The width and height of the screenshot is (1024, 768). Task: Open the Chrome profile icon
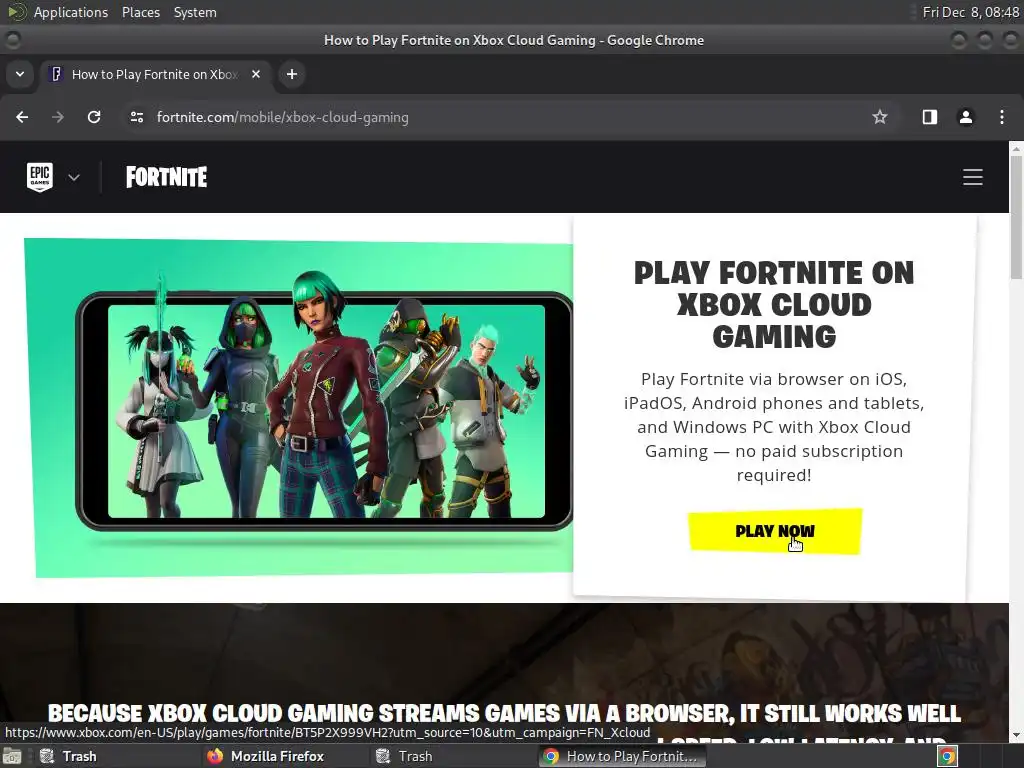point(965,117)
